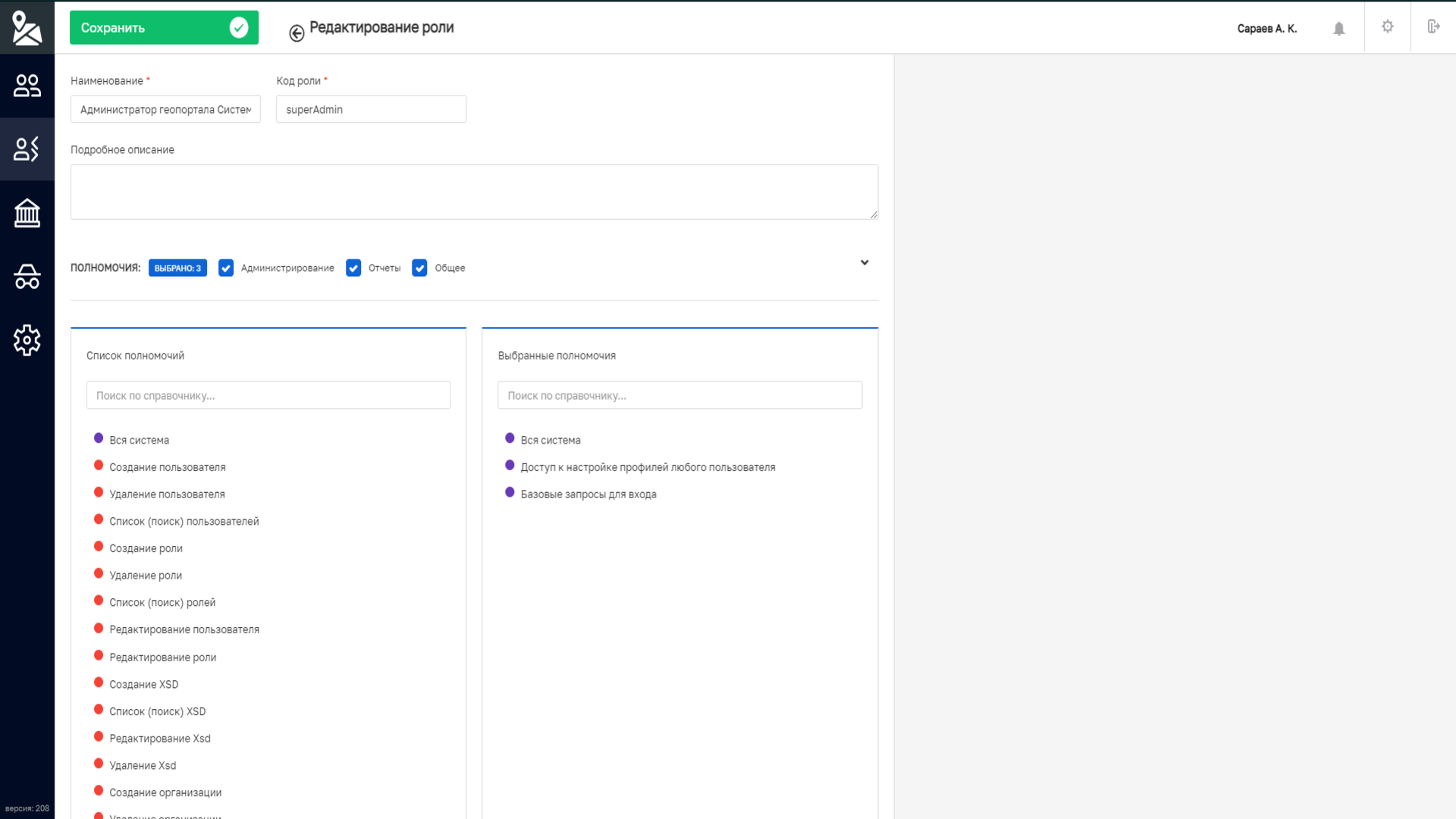Focus the Код роли input field
Viewport: 1456px width, 819px height.
tap(371, 109)
